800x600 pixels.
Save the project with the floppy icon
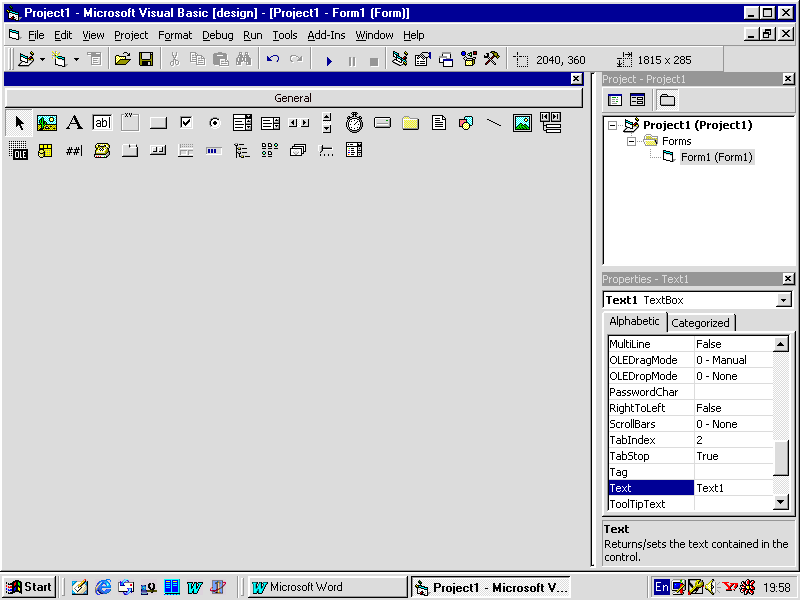point(146,60)
